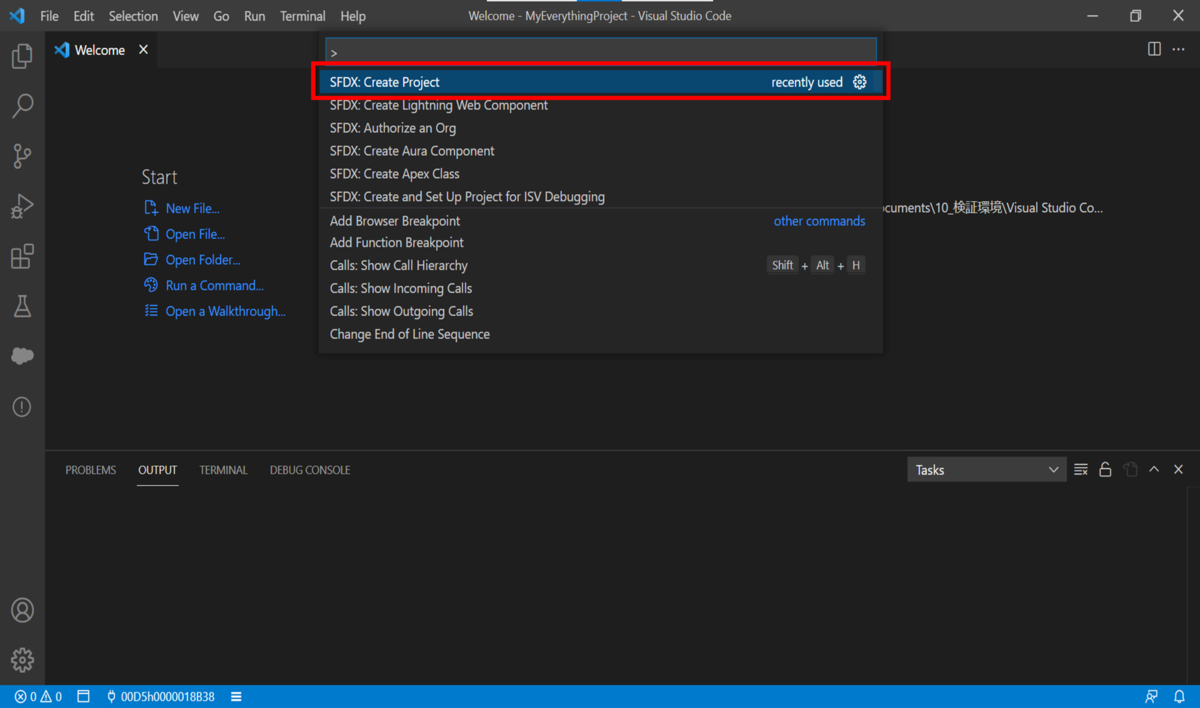Toggle the output scroll lock icon
1200x708 pixels.
click(1105, 469)
